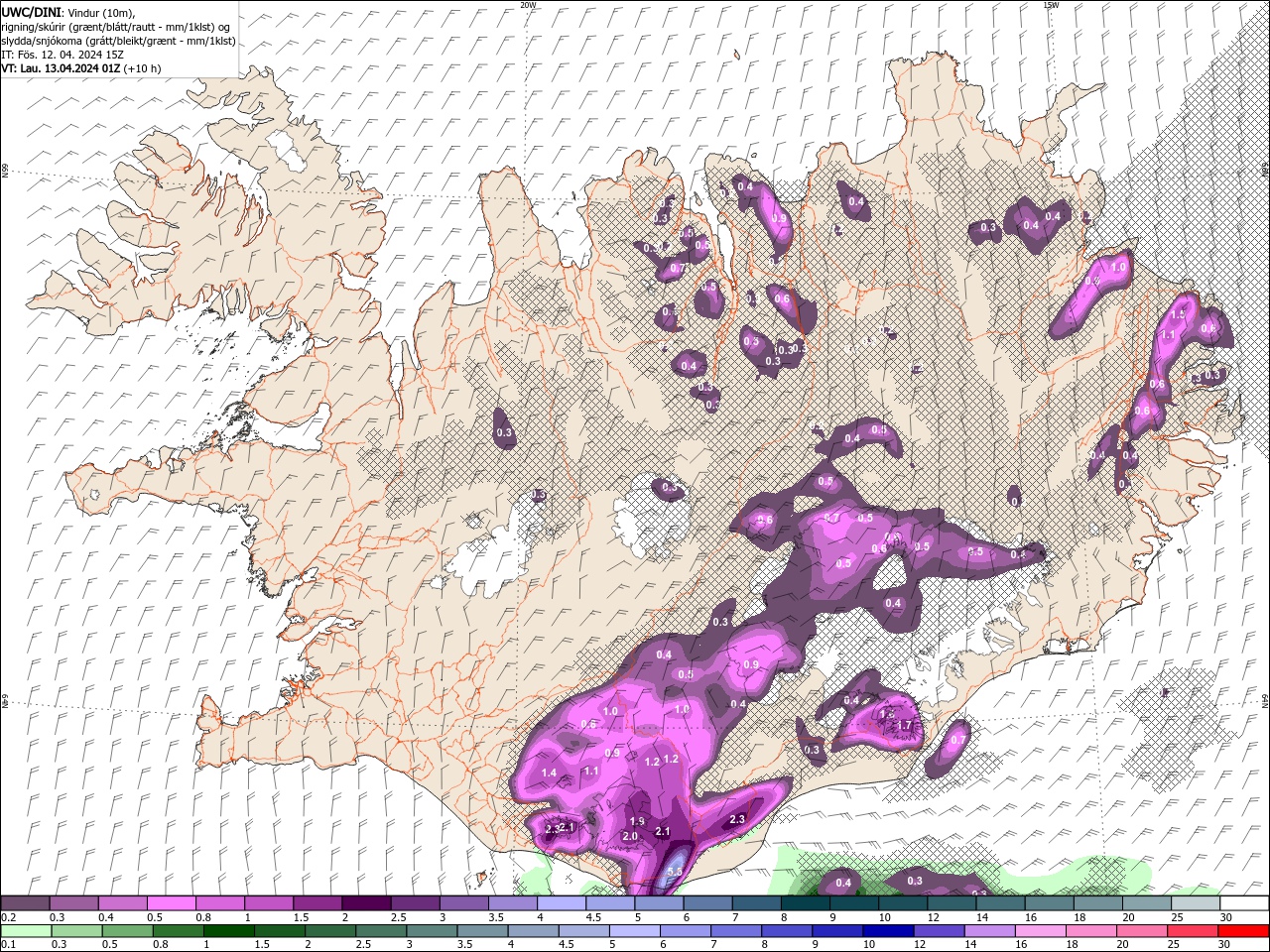Click the '20W' longitude label at top
1270x952 pixels.
pyautogui.click(x=528, y=5)
